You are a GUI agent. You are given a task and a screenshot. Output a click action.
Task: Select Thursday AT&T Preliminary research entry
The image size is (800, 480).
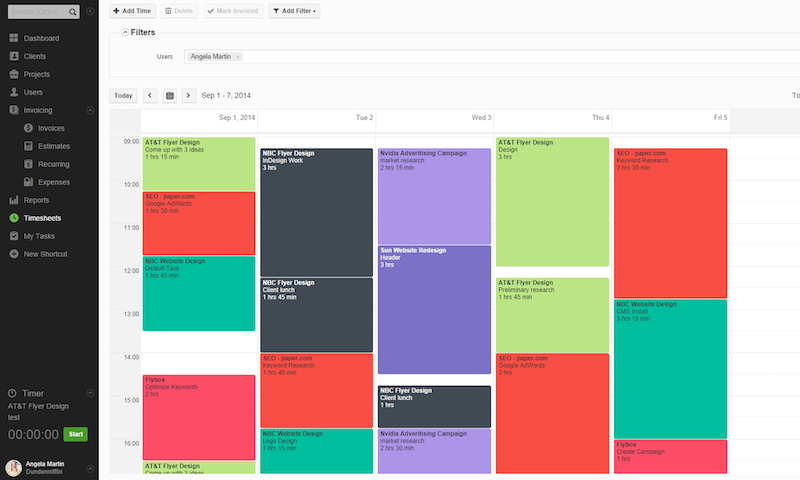[552, 315]
